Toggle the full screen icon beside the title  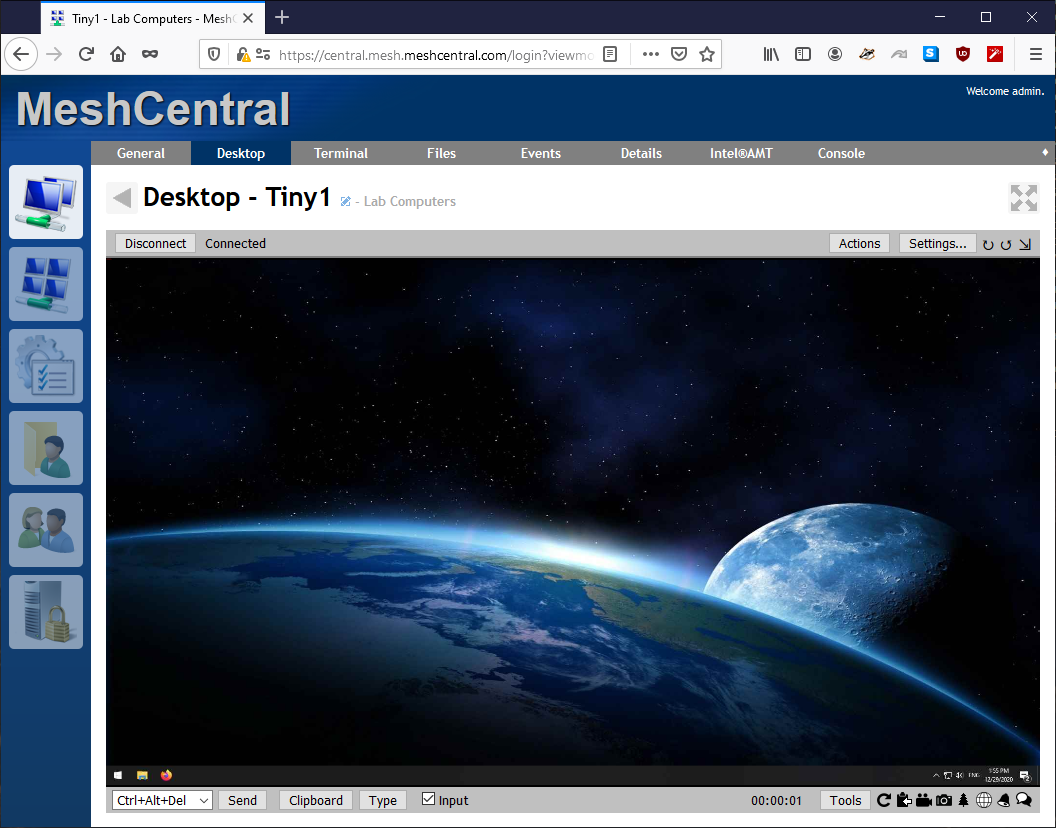[1023, 198]
